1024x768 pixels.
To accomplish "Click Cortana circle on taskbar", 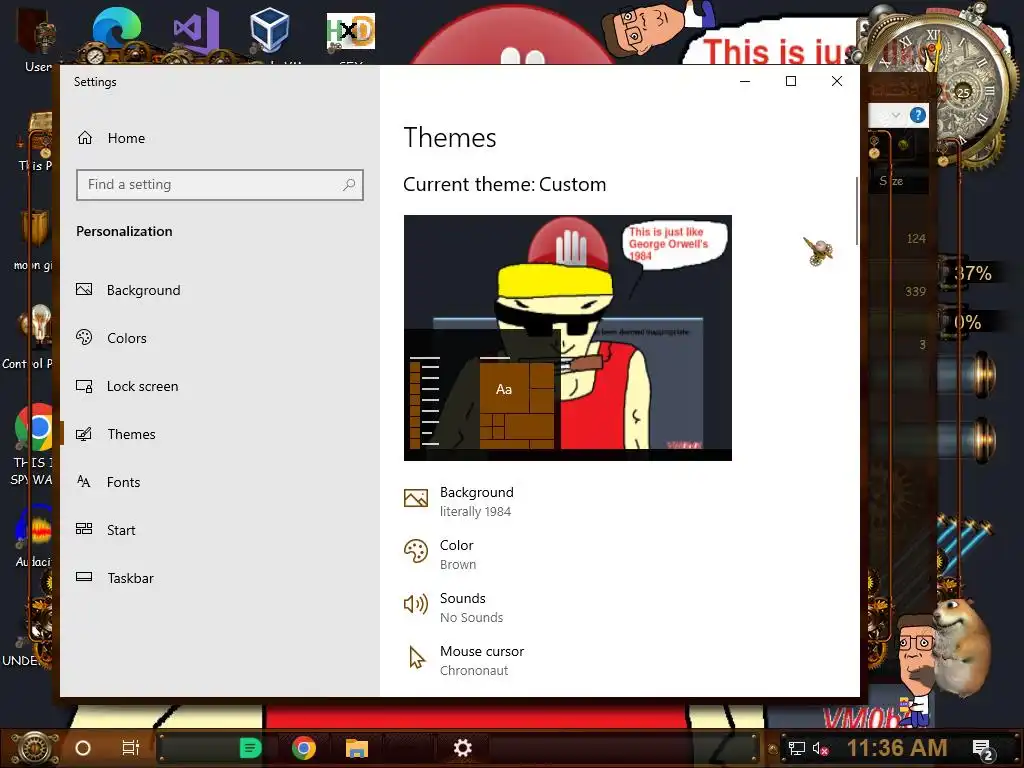I will 83,748.
